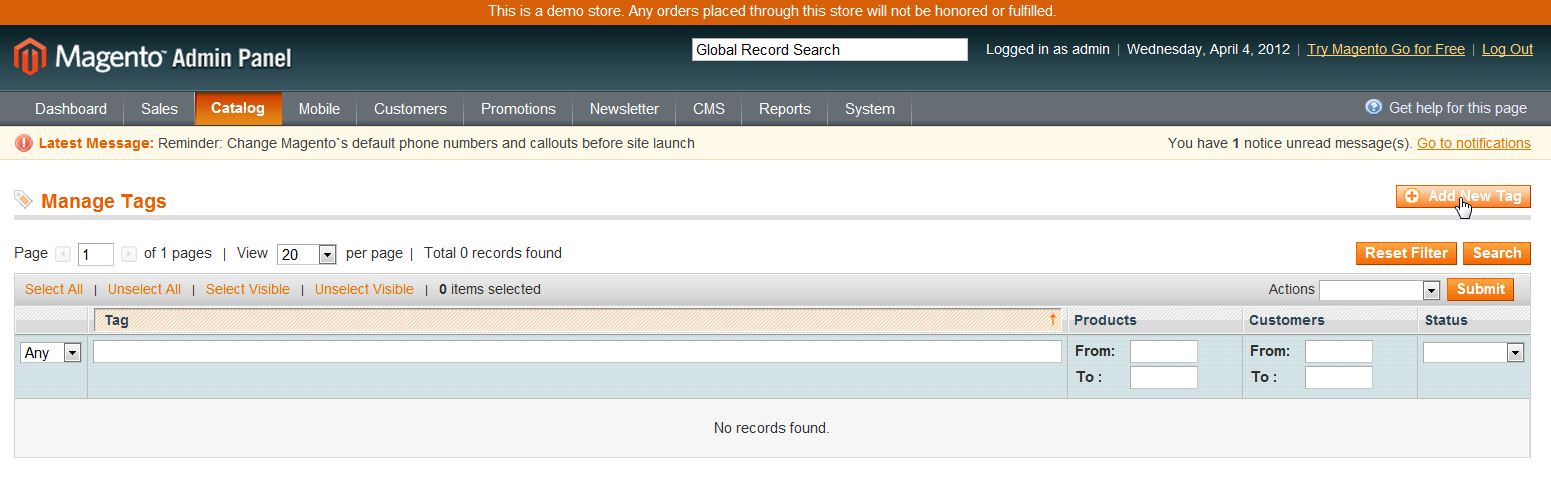Click the latest message warning icon

click(x=24, y=143)
